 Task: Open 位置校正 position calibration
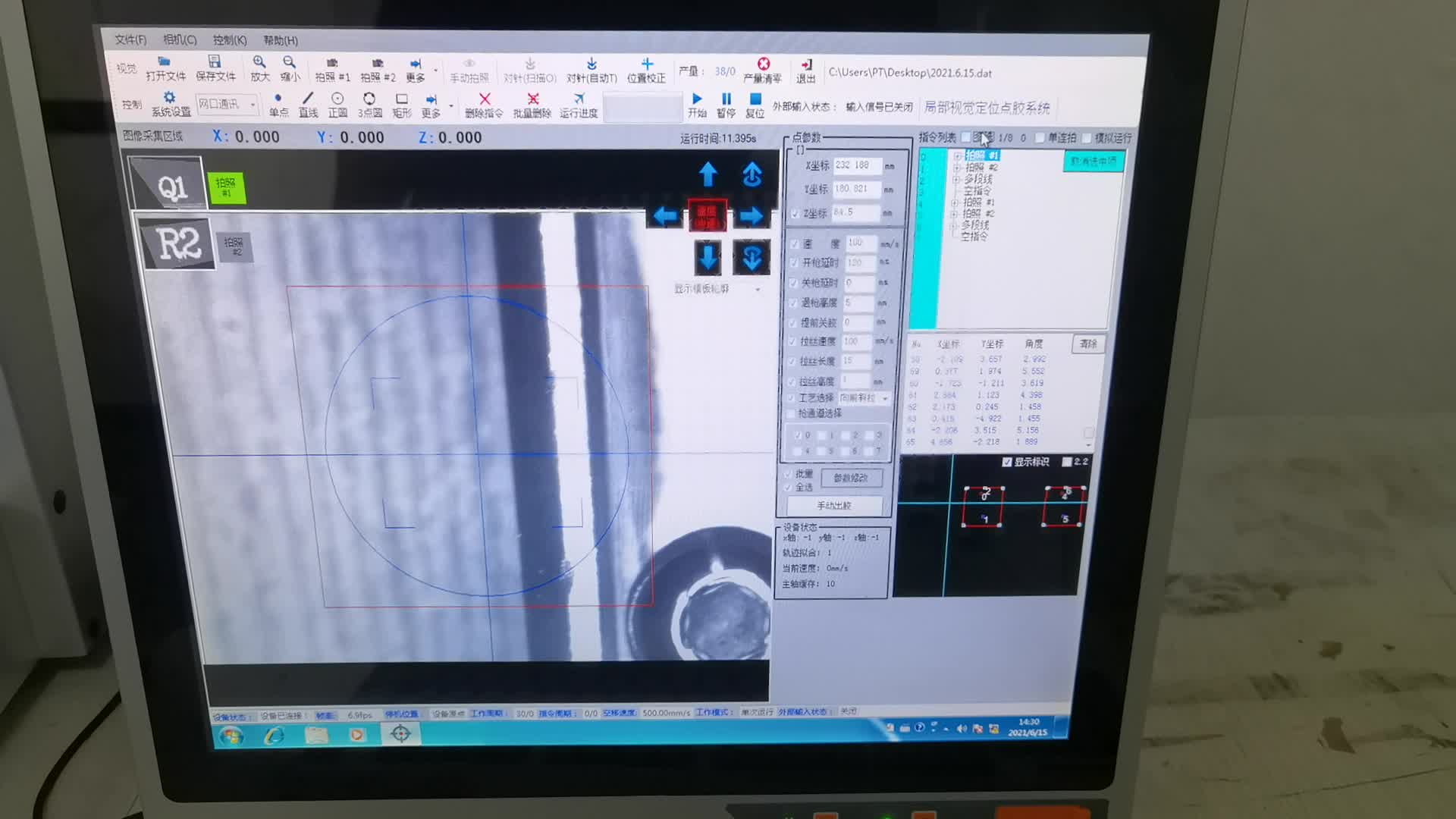[646, 71]
